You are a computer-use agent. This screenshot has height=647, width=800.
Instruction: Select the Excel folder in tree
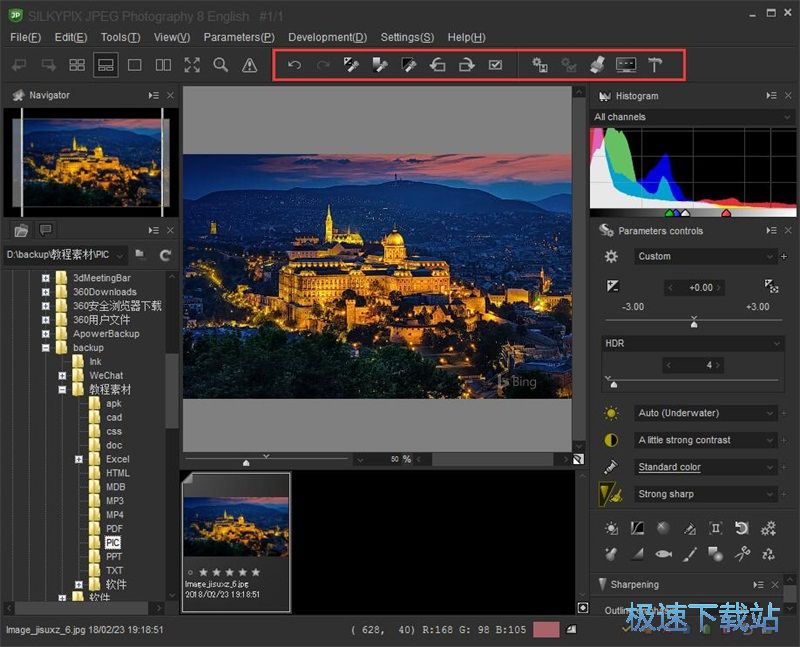[x=117, y=459]
